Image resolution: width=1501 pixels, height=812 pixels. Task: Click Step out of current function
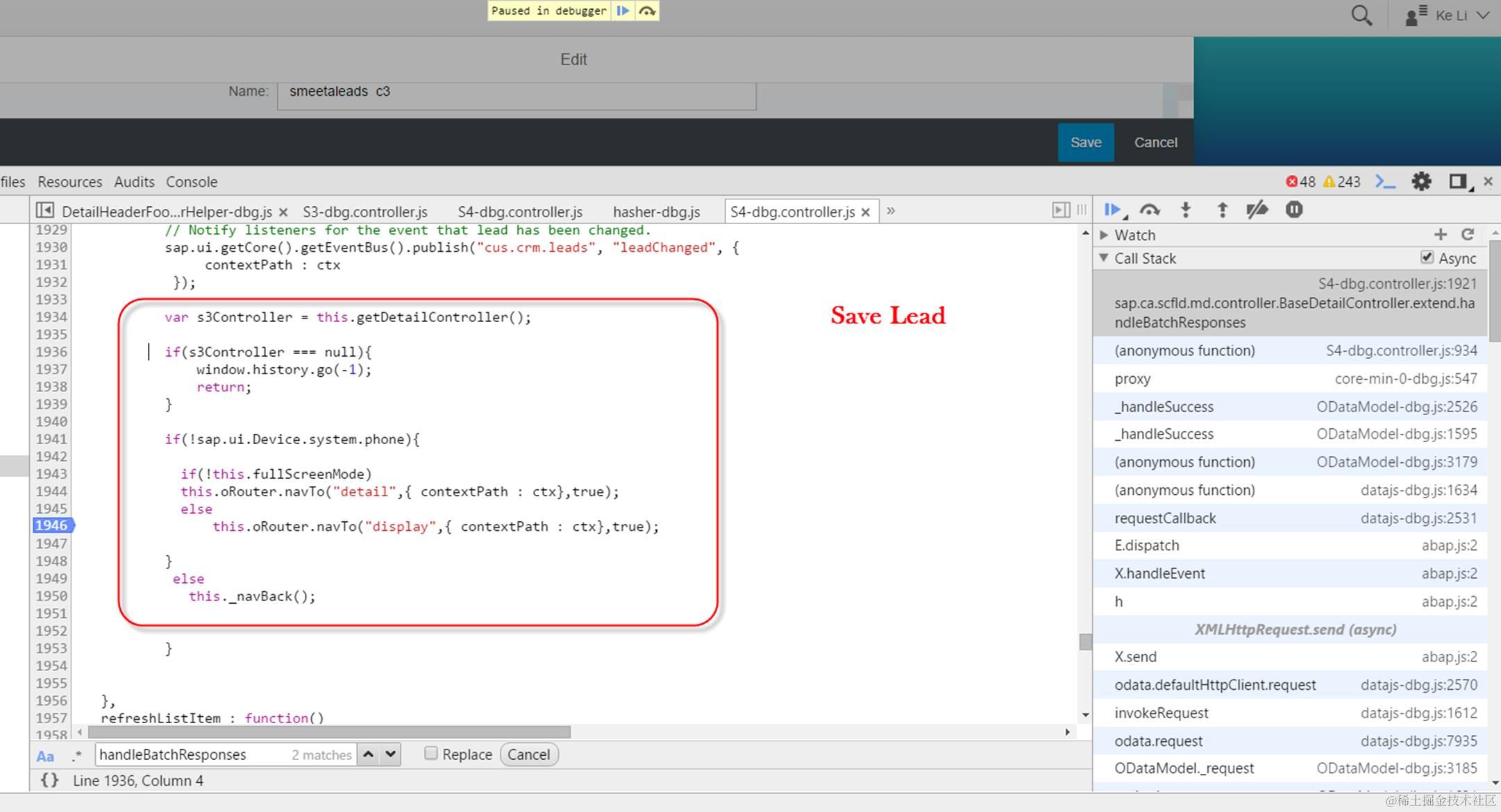pyautogui.click(x=1222, y=210)
